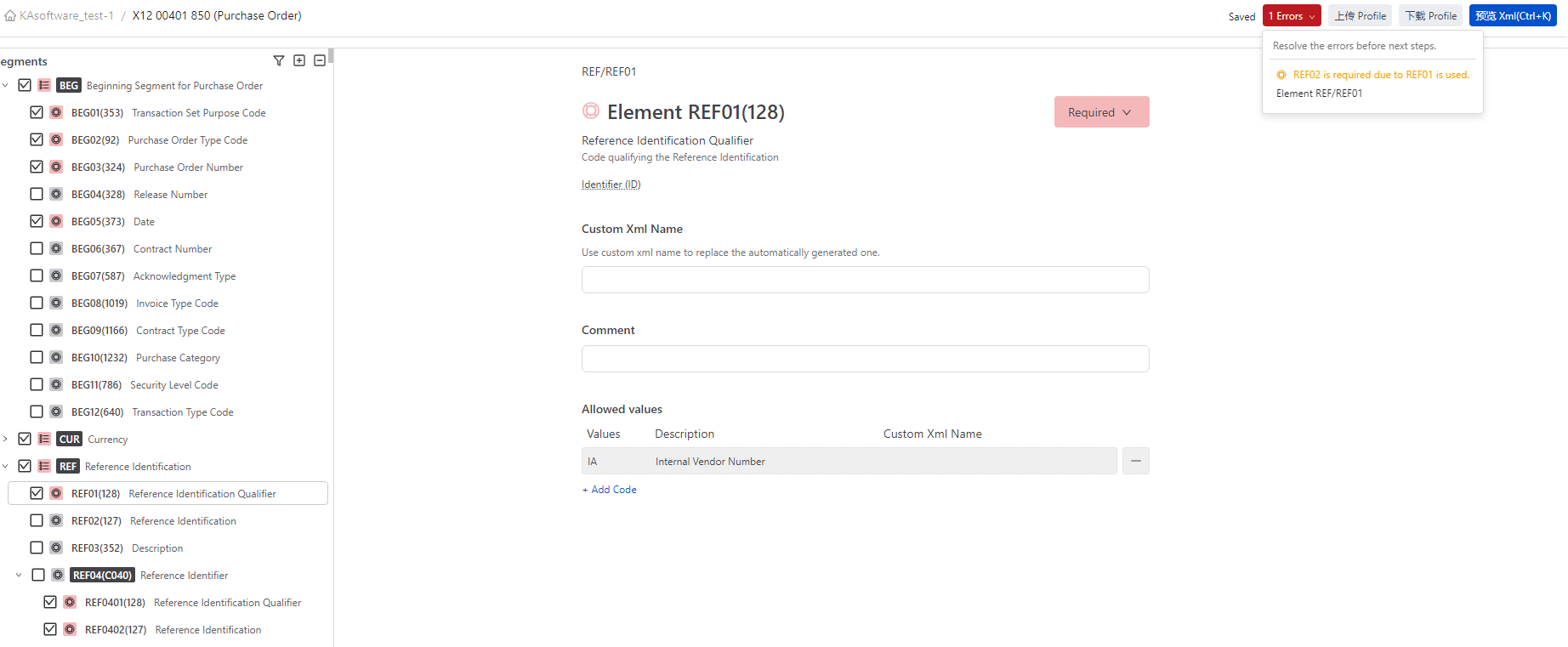Click the REF02 element circle icon
Image resolution: width=1568 pixels, height=647 pixels.
pyautogui.click(x=56, y=520)
